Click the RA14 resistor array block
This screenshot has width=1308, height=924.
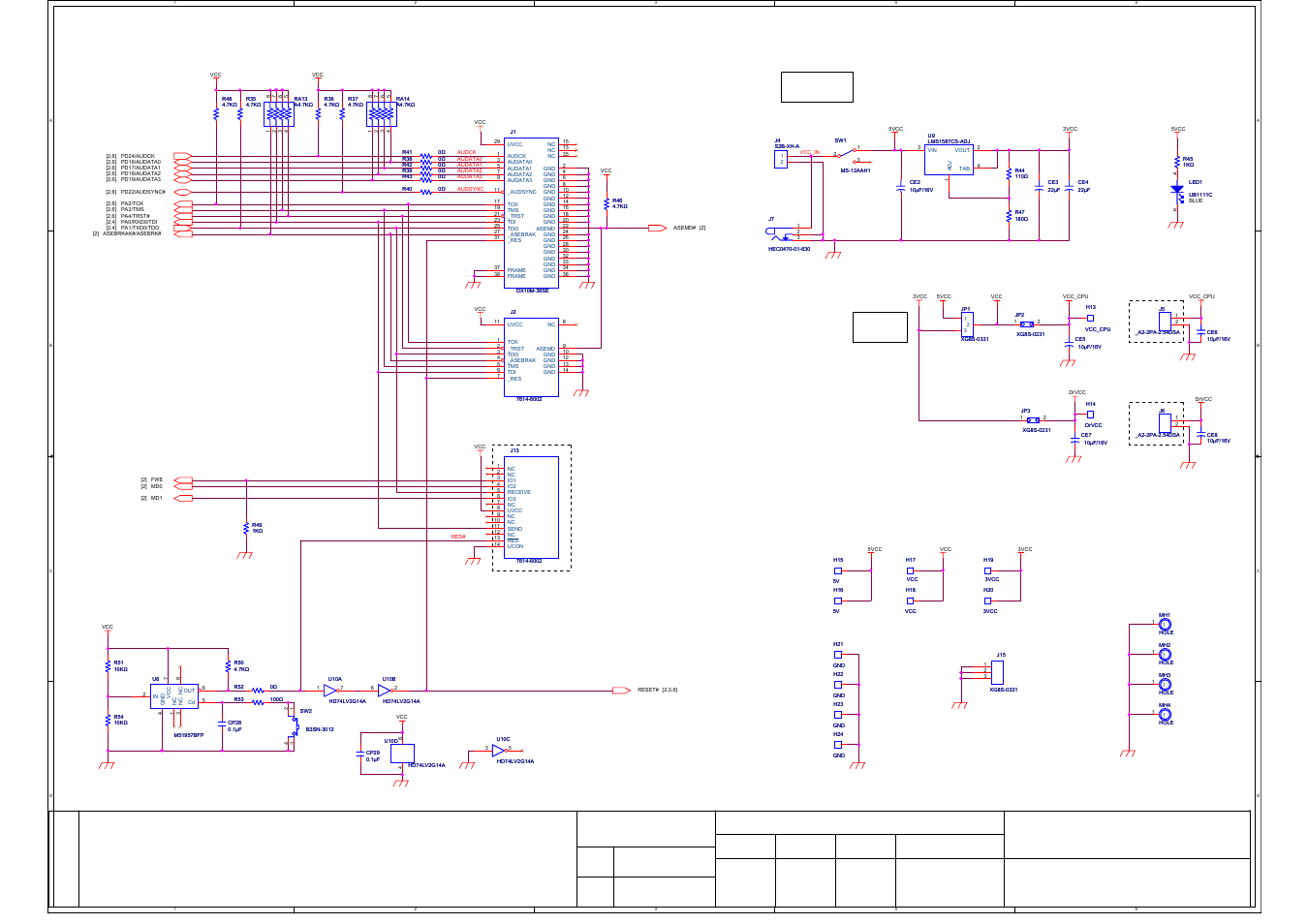(x=381, y=114)
